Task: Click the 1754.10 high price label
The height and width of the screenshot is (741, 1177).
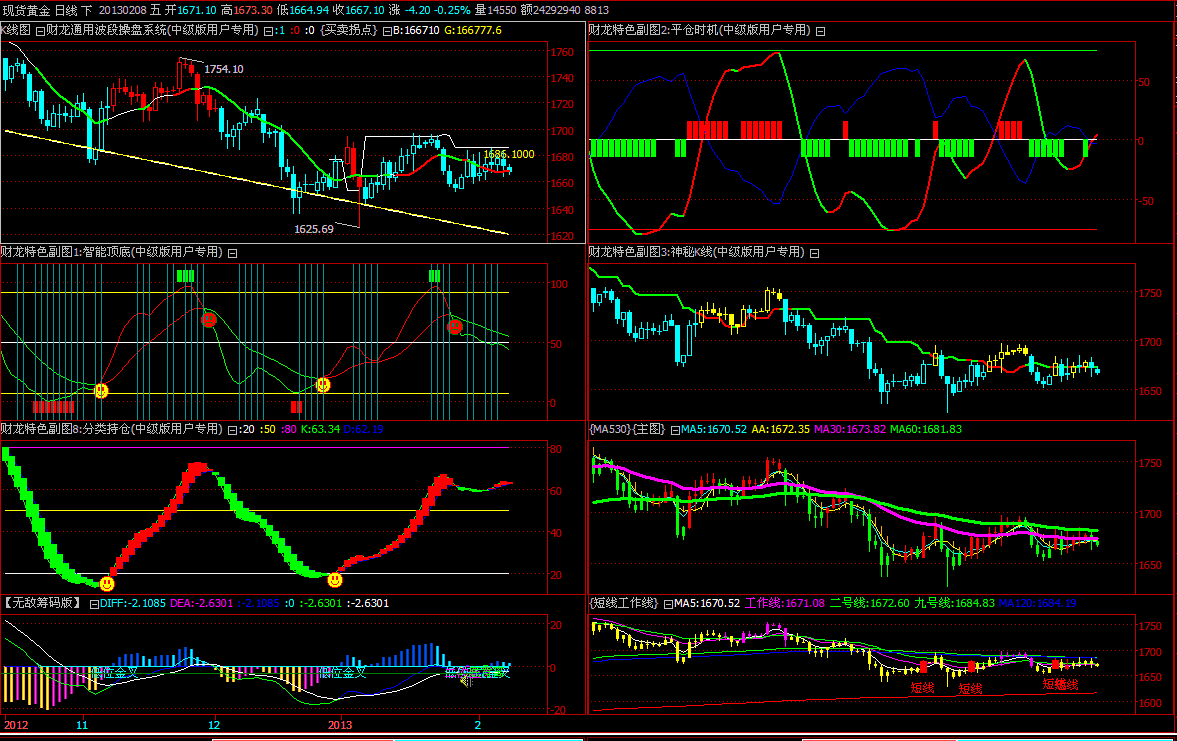Action: point(224,69)
